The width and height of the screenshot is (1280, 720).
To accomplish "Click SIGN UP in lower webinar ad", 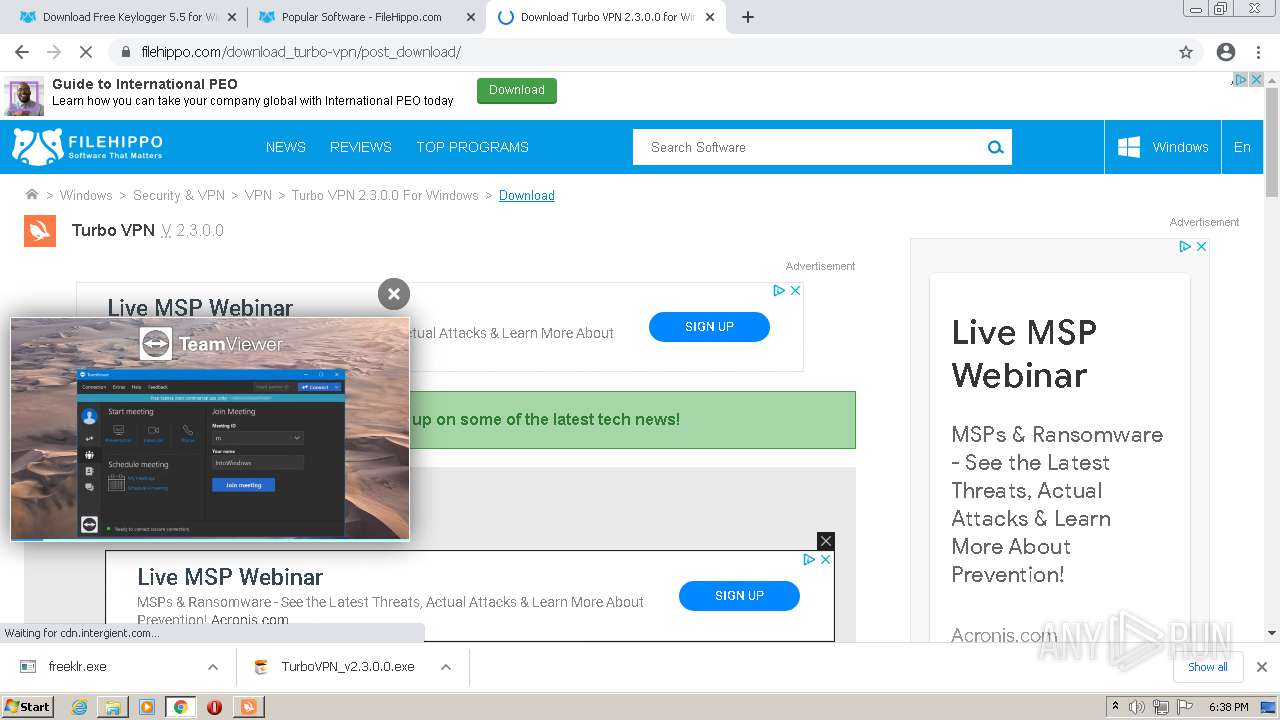I will pyautogui.click(x=739, y=596).
